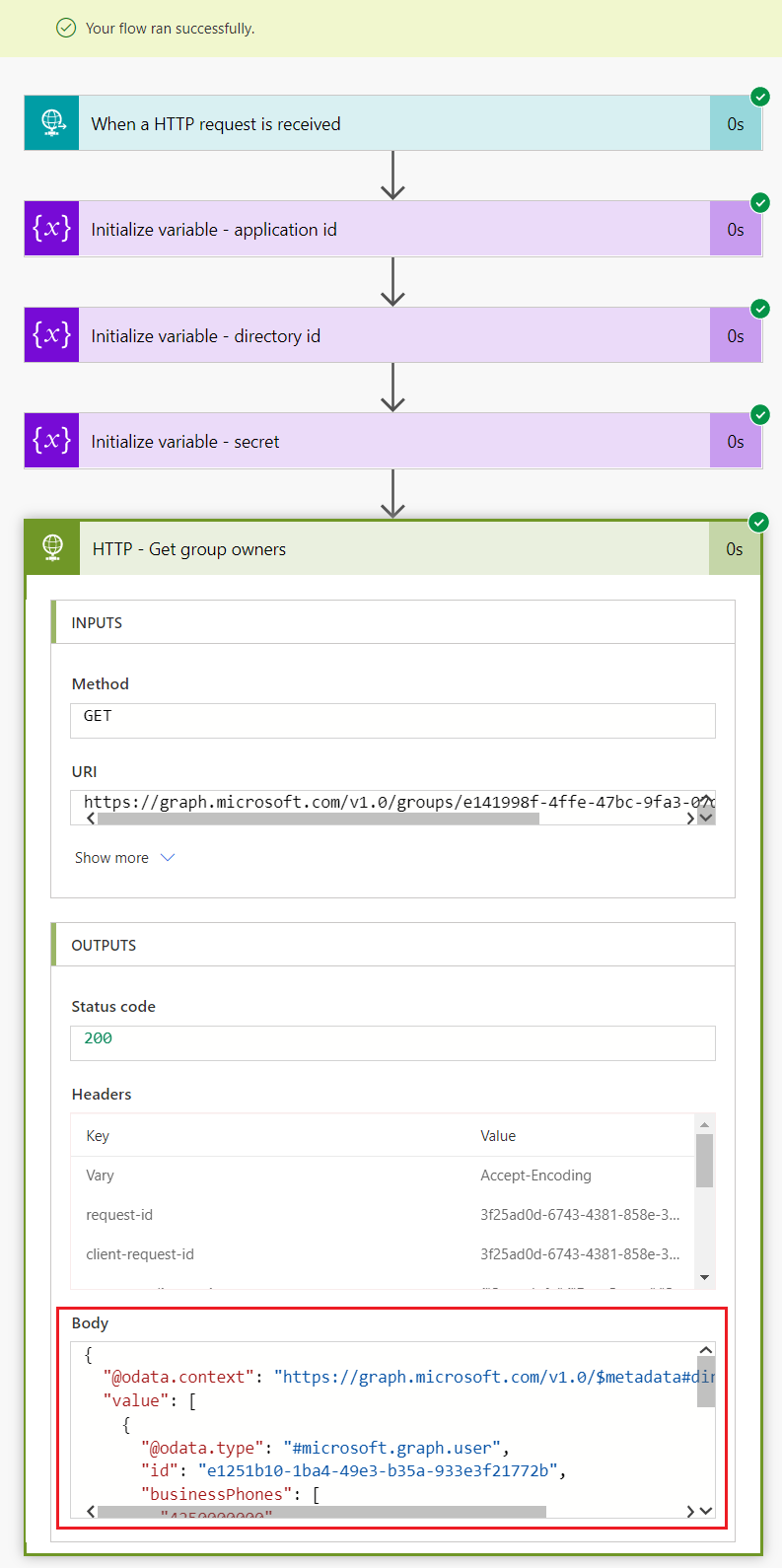Click the HTTP request trigger globe icon
782x1568 pixels.
[x=51, y=123]
